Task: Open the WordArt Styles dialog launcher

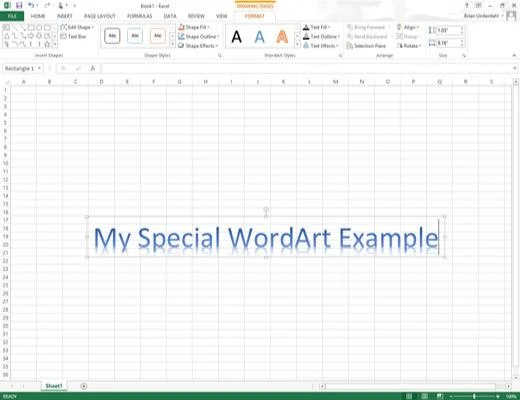Action: tap(340, 56)
